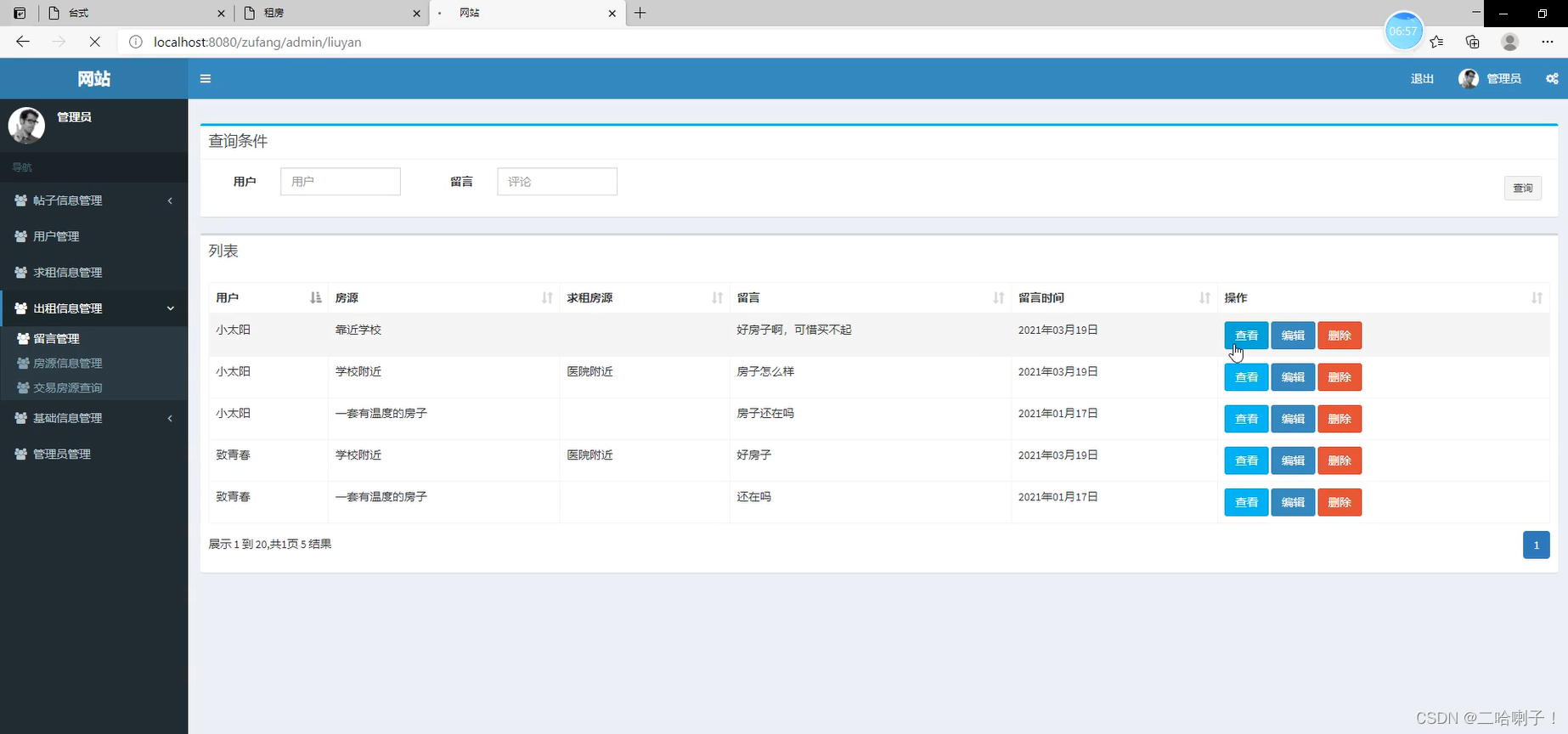Screen dimensions: 1568x734
Task: Open the settings gears icon in header
Action: pos(1552,79)
